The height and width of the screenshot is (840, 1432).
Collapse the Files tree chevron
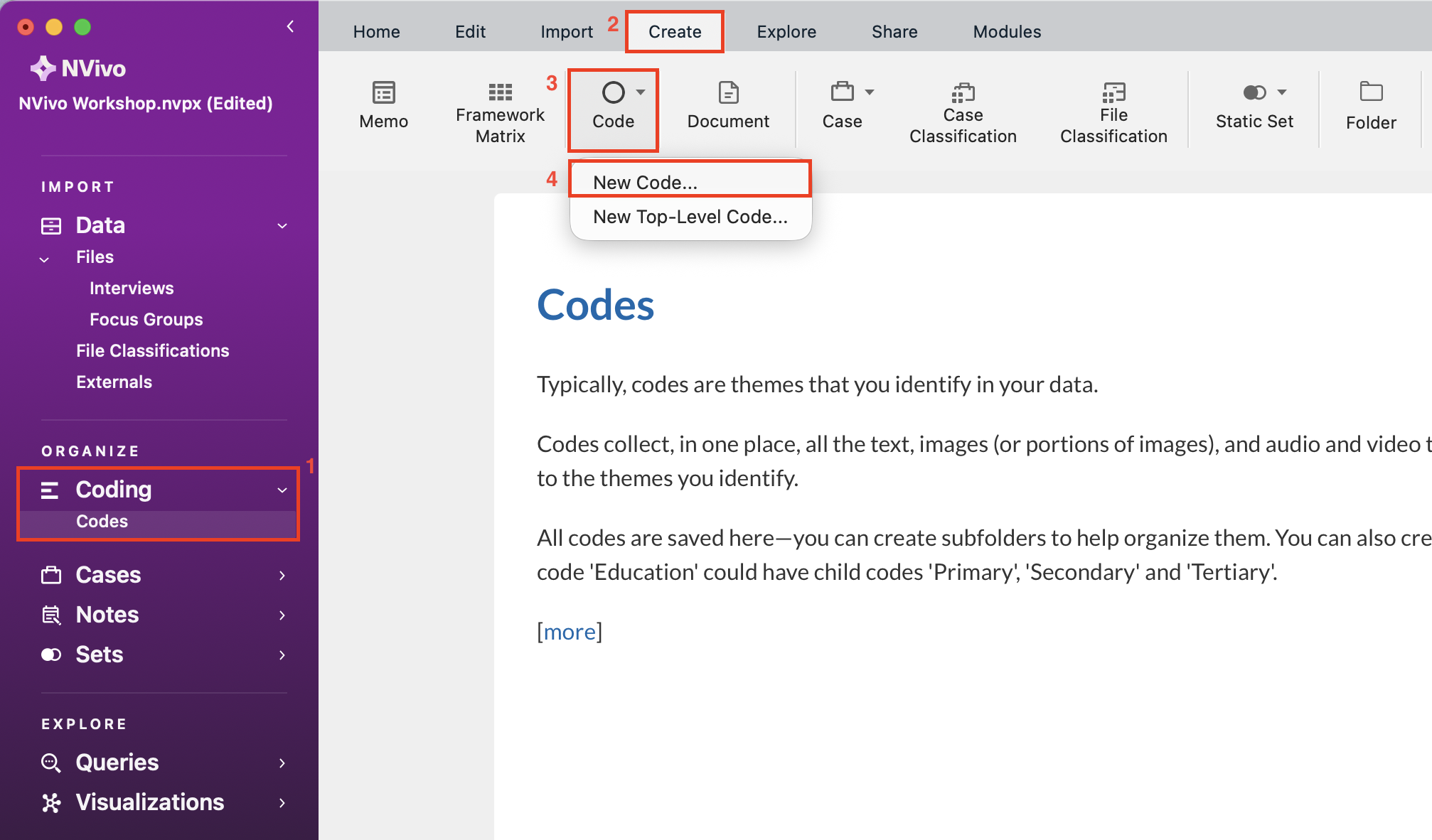[44, 259]
